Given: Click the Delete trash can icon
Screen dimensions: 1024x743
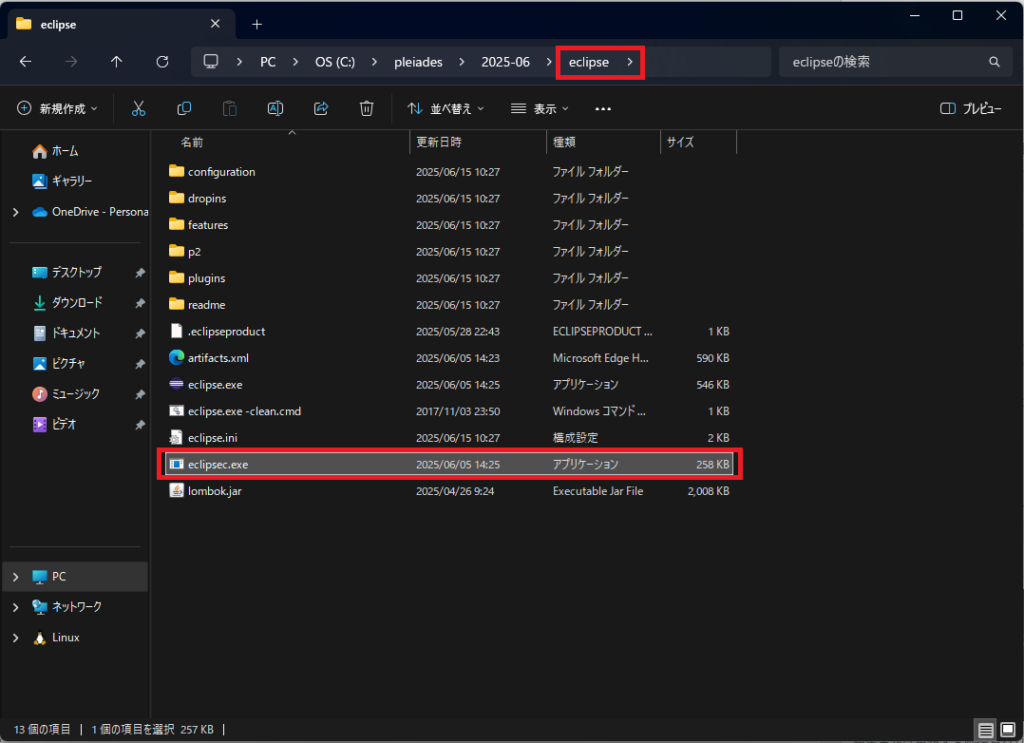Looking at the screenshot, I should [x=367, y=108].
